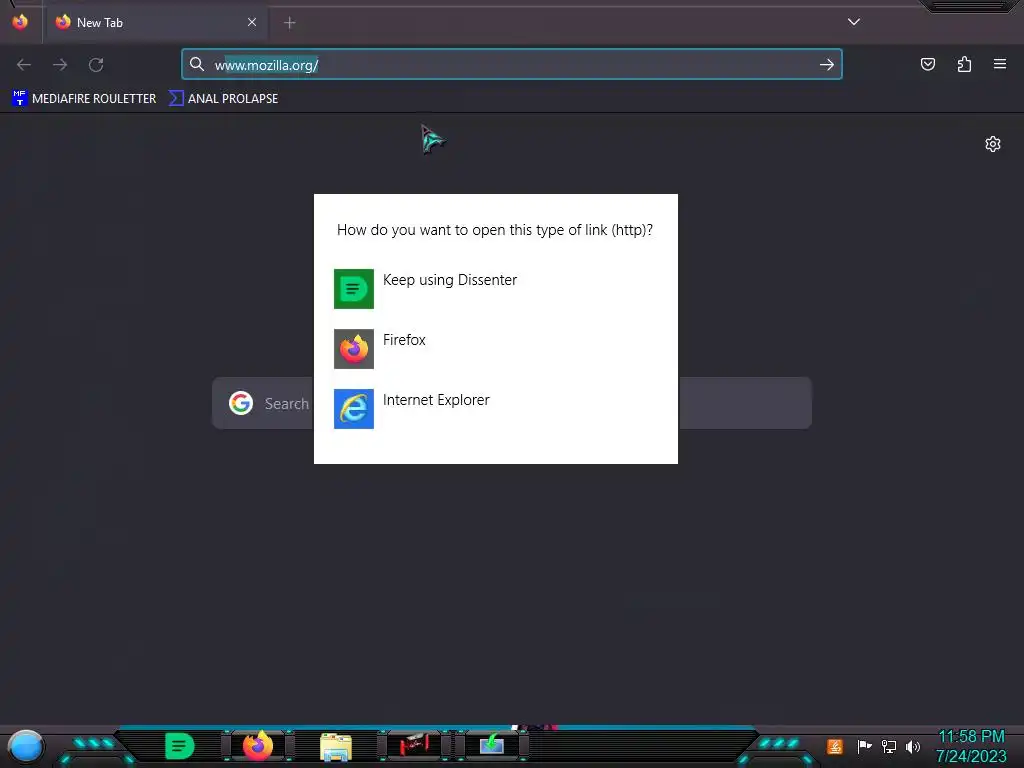1024x768 pixels.
Task: Open the second bookmark in the bookmarks toolbar
Action: pyautogui.click(x=223, y=99)
